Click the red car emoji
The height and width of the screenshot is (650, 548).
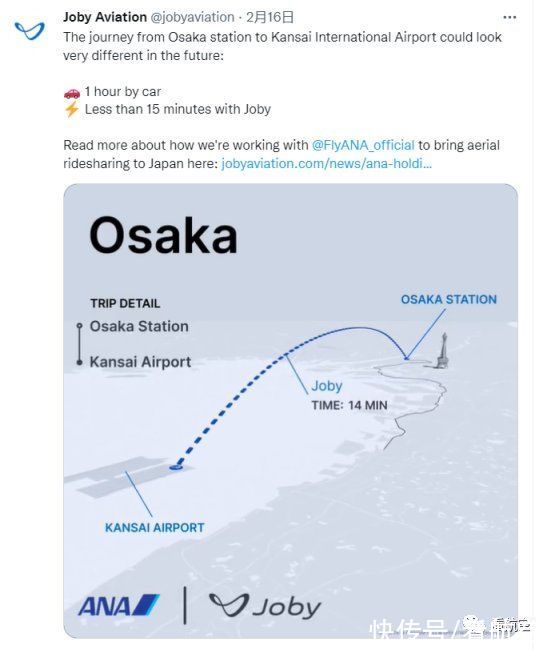point(71,92)
